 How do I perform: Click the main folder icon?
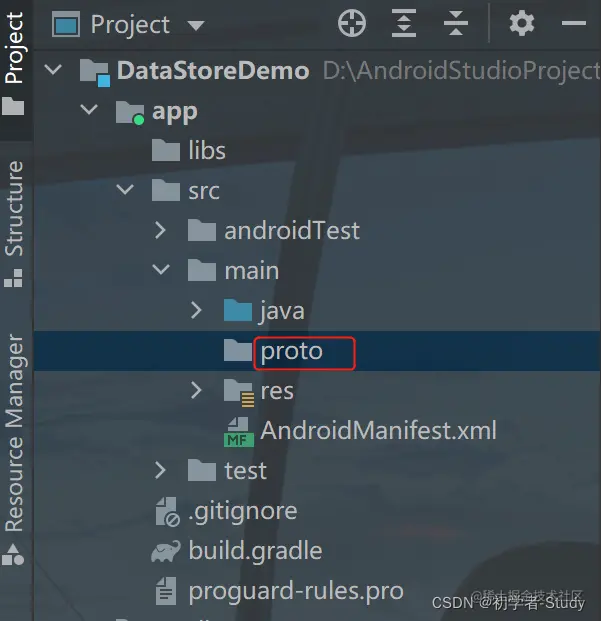click(202, 270)
